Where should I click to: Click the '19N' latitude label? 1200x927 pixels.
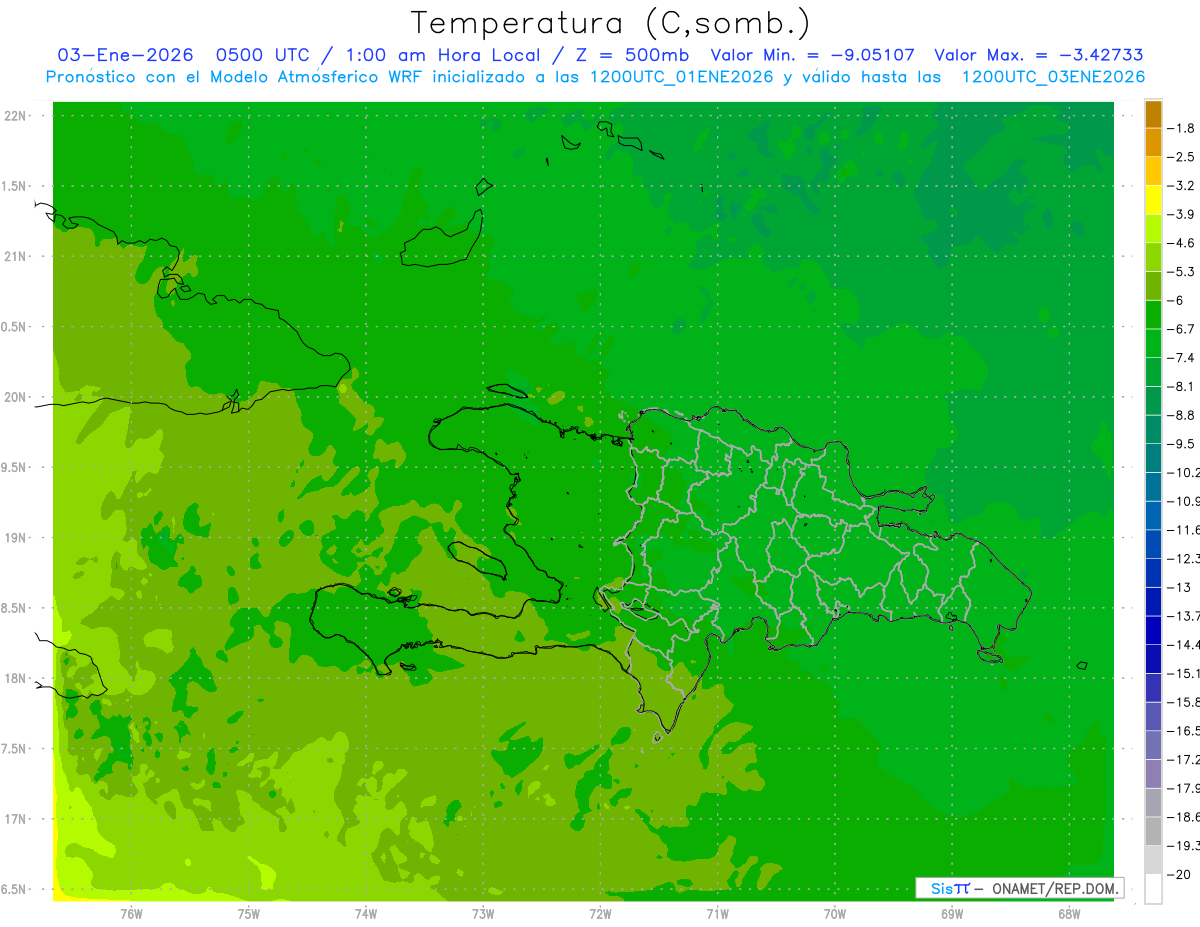[x=15, y=538]
